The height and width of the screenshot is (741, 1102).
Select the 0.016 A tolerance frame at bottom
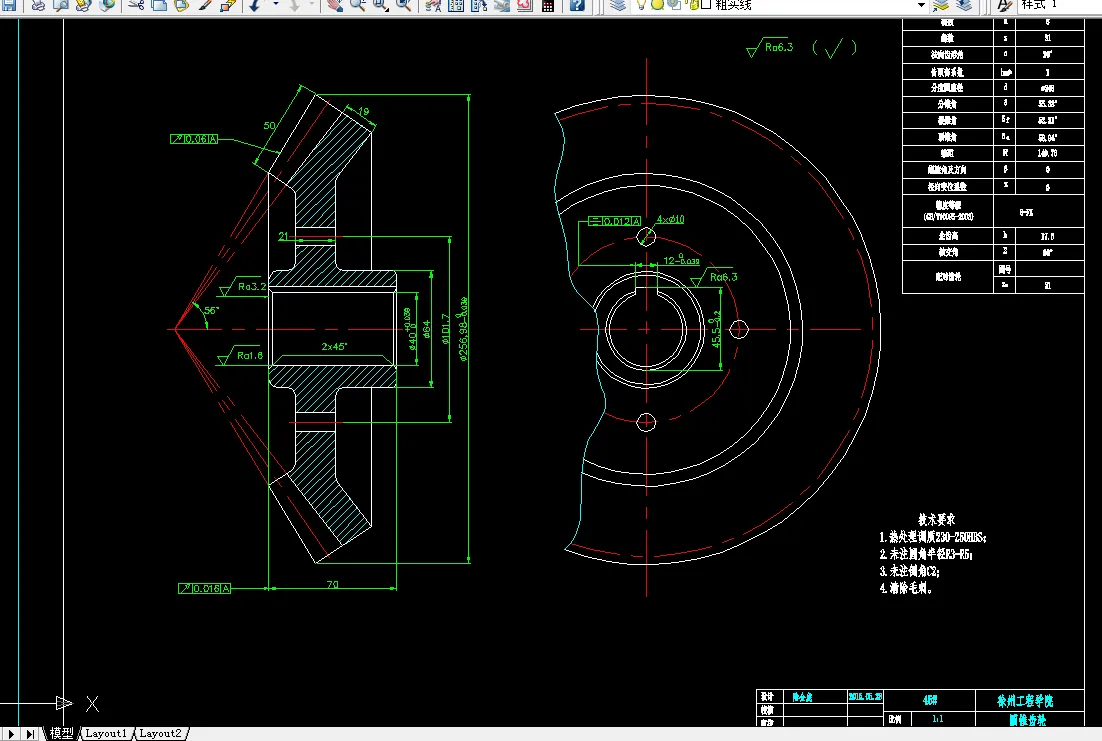pyautogui.click(x=205, y=588)
